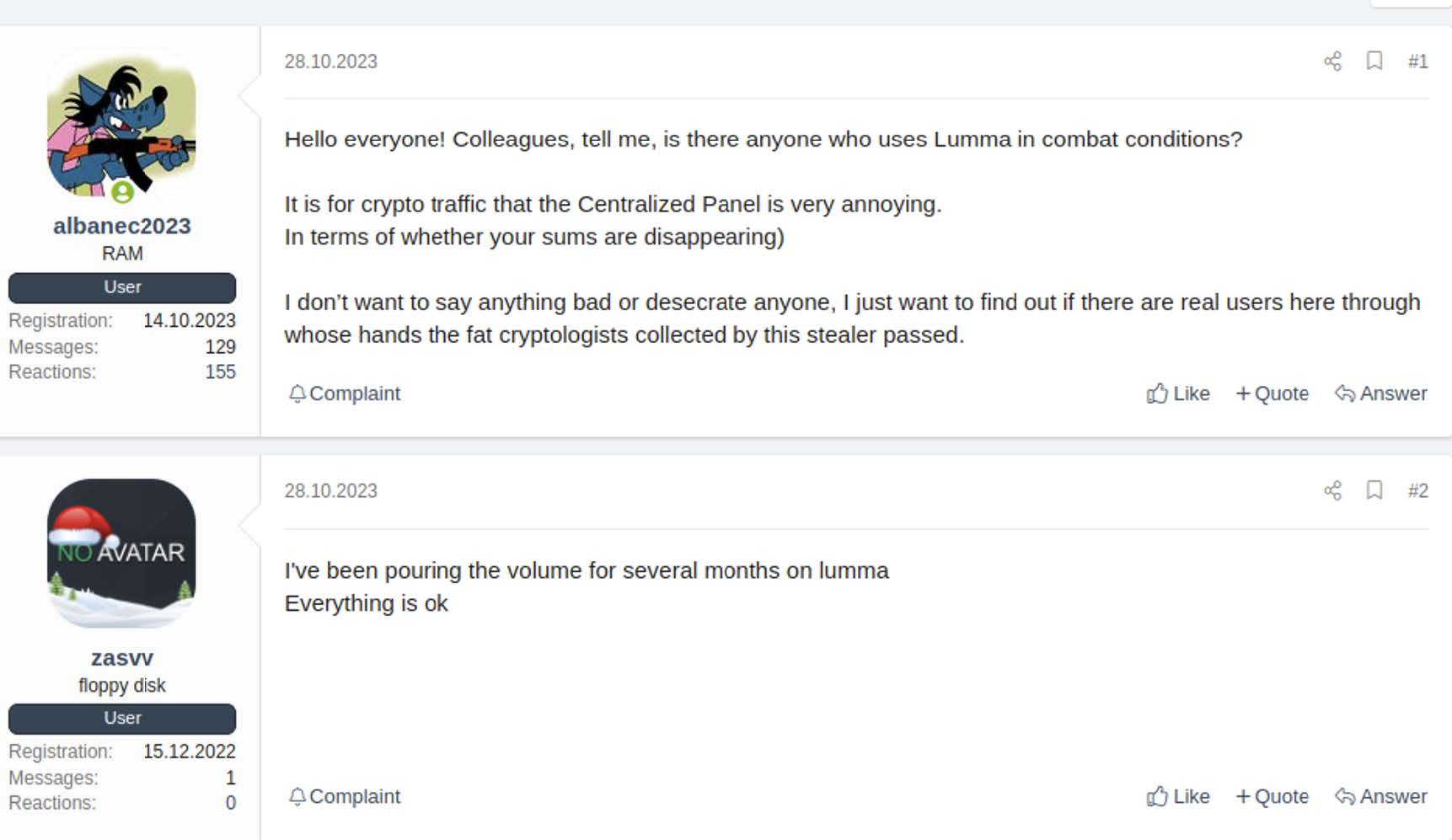
Task: Click the 28.10.2023 date on post #1
Action: pos(331,61)
